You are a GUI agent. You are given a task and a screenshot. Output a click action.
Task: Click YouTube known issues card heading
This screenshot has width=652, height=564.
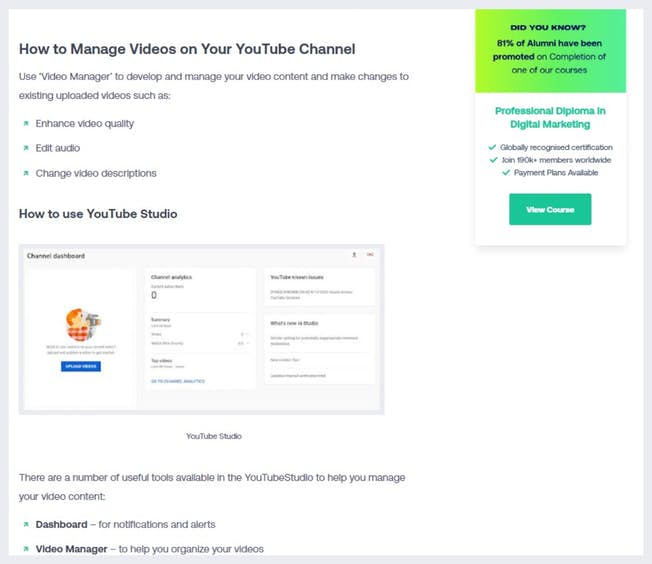(297, 277)
